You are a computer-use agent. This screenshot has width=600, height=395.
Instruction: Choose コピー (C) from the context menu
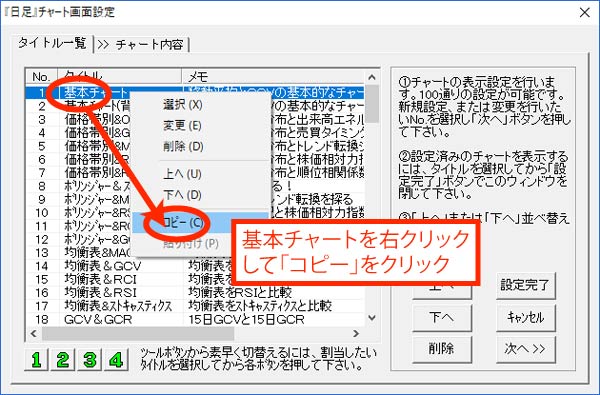[x=183, y=222]
